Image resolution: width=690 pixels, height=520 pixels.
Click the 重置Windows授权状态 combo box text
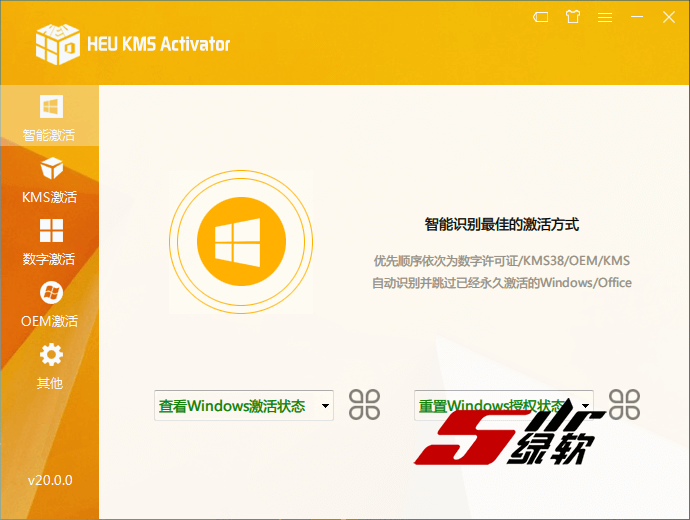point(492,406)
